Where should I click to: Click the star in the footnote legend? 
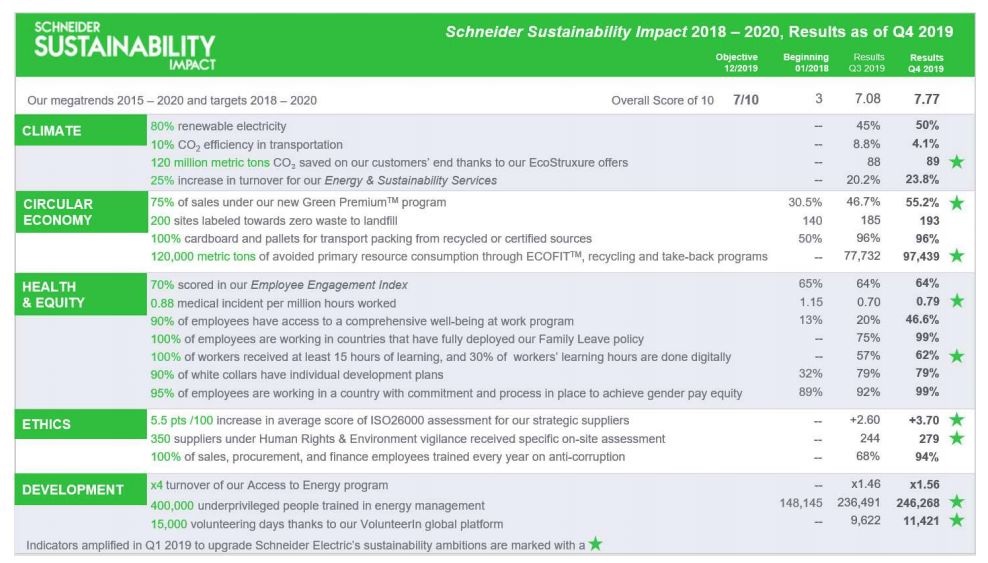click(595, 543)
